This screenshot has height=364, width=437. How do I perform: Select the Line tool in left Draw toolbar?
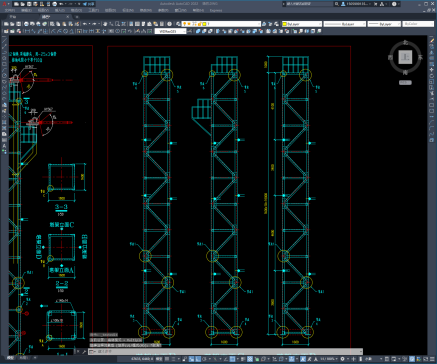tap(4, 40)
